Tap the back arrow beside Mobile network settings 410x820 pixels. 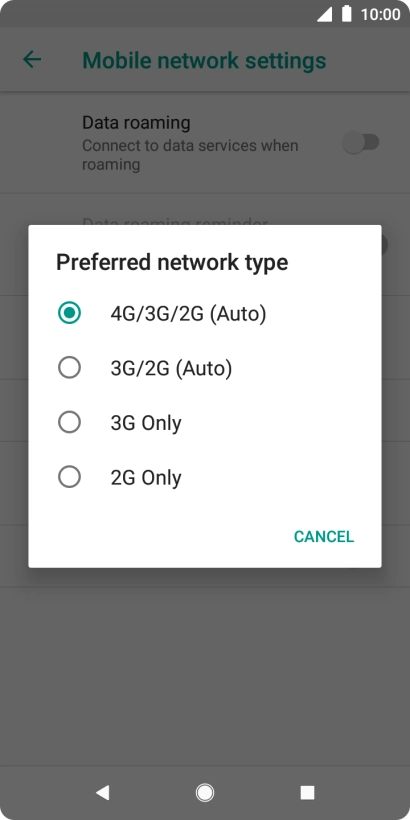tap(32, 60)
